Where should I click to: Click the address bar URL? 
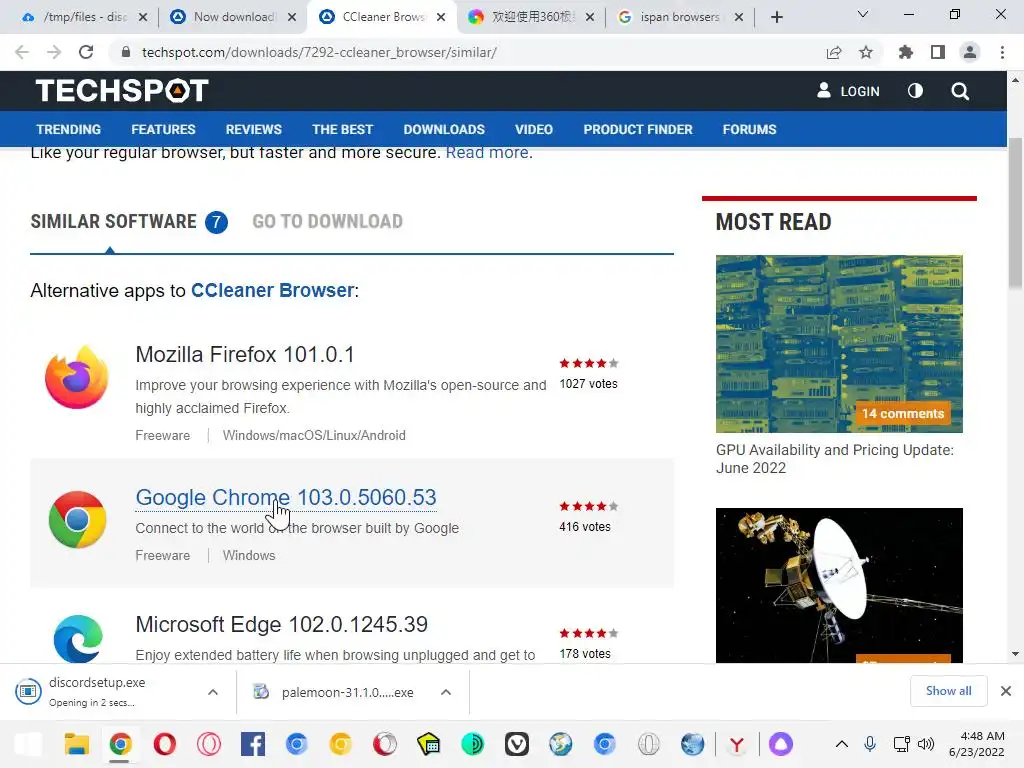click(319, 52)
